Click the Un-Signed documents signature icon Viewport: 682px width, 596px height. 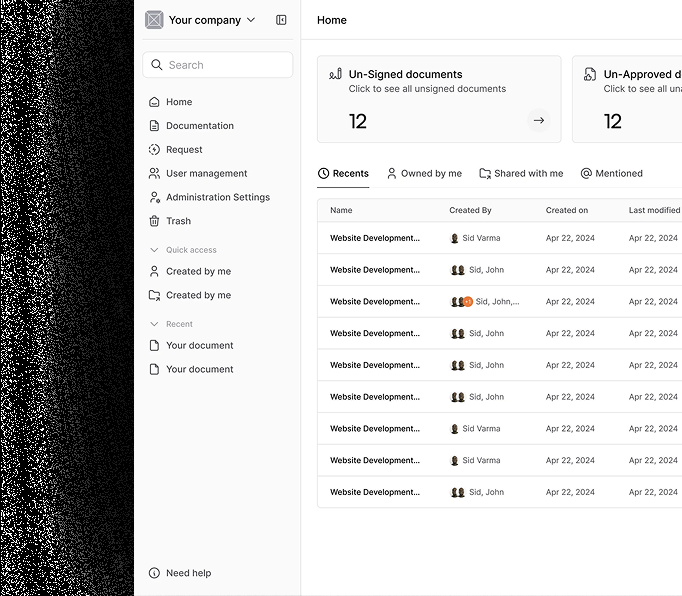(x=335, y=74)
